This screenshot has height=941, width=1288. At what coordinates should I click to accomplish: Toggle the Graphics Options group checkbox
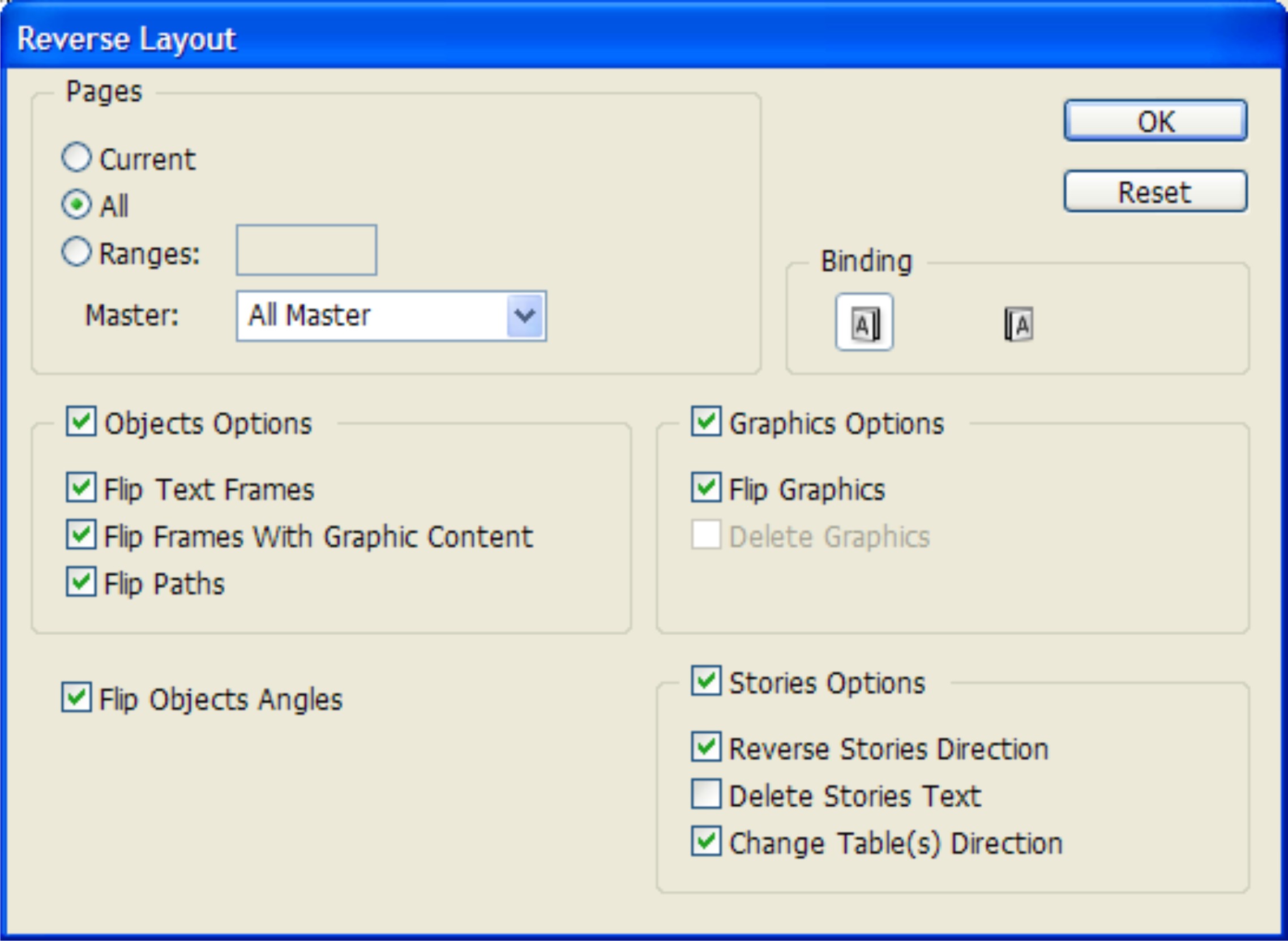[707, 421]
